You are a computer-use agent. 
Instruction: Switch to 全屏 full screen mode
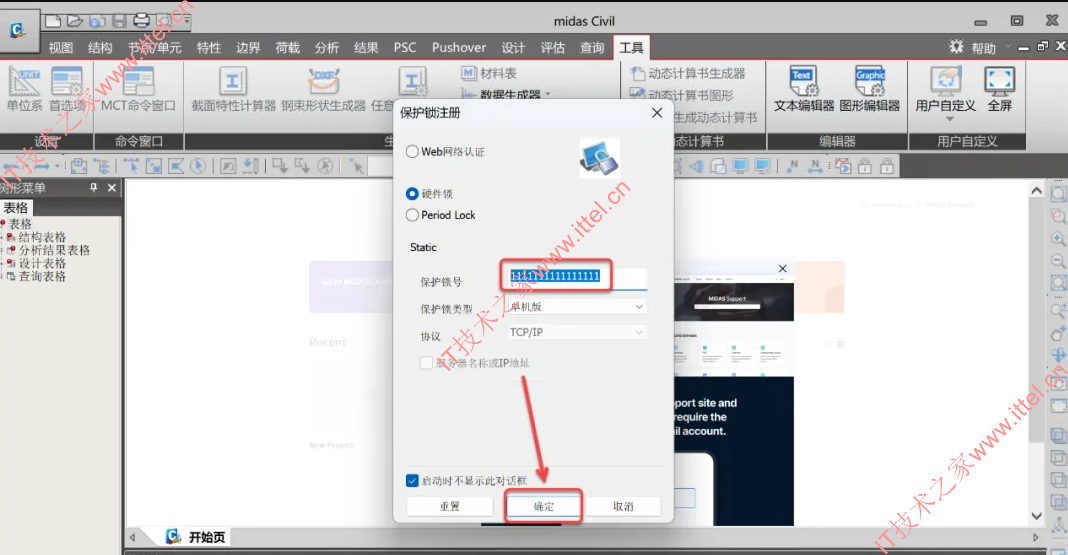[999, 89]
